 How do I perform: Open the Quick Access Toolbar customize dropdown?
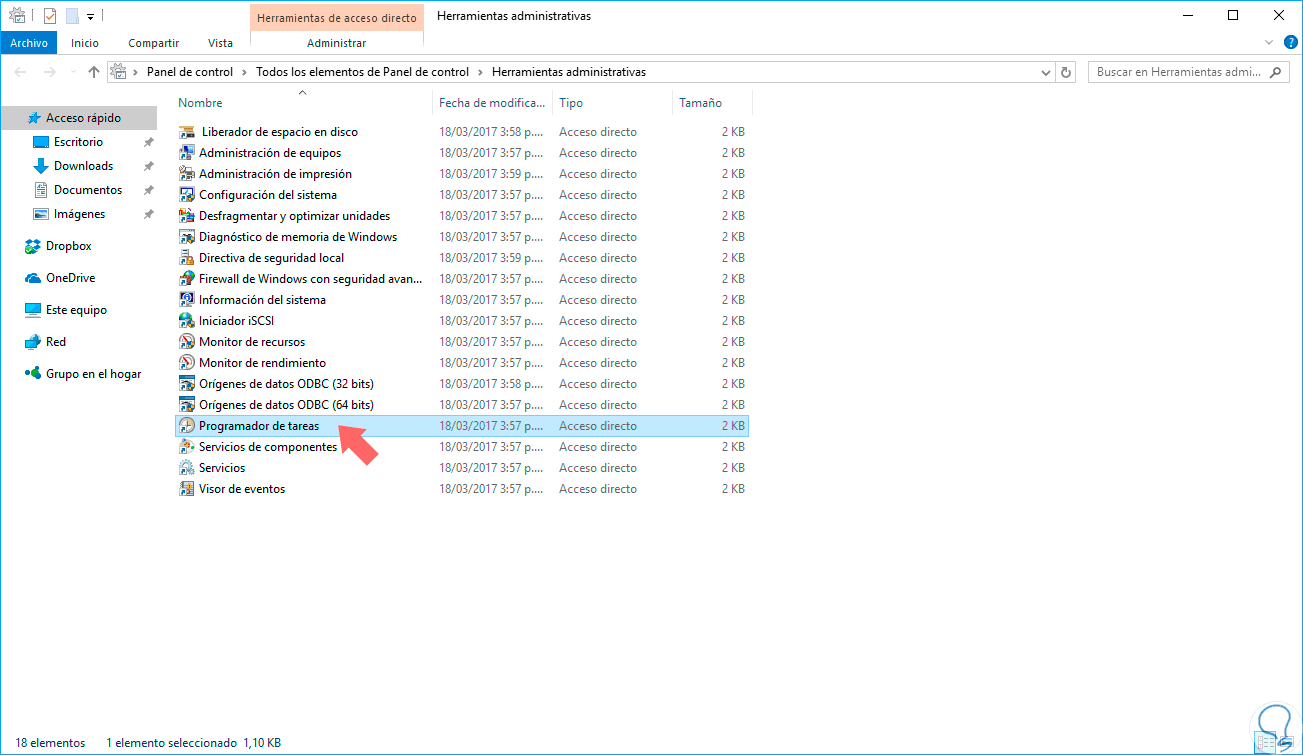click(90, 17)
